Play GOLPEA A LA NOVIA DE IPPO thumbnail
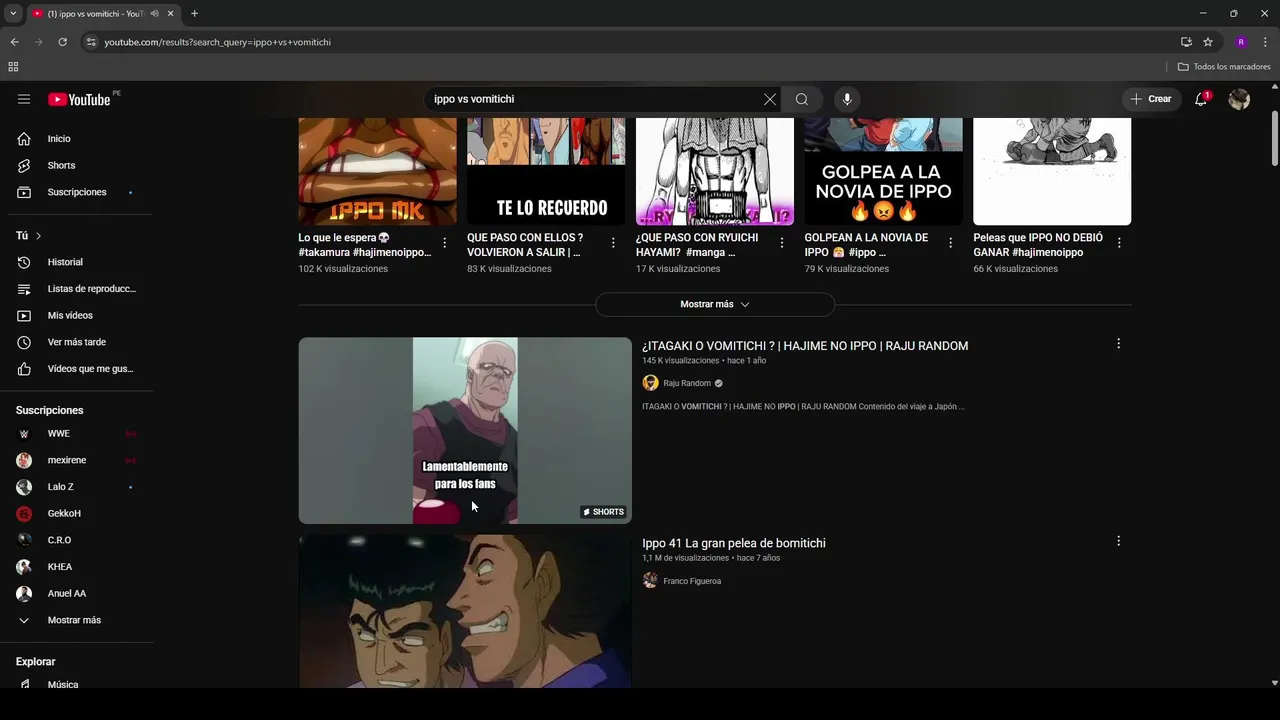The image size is (1280, 720). 883,171
